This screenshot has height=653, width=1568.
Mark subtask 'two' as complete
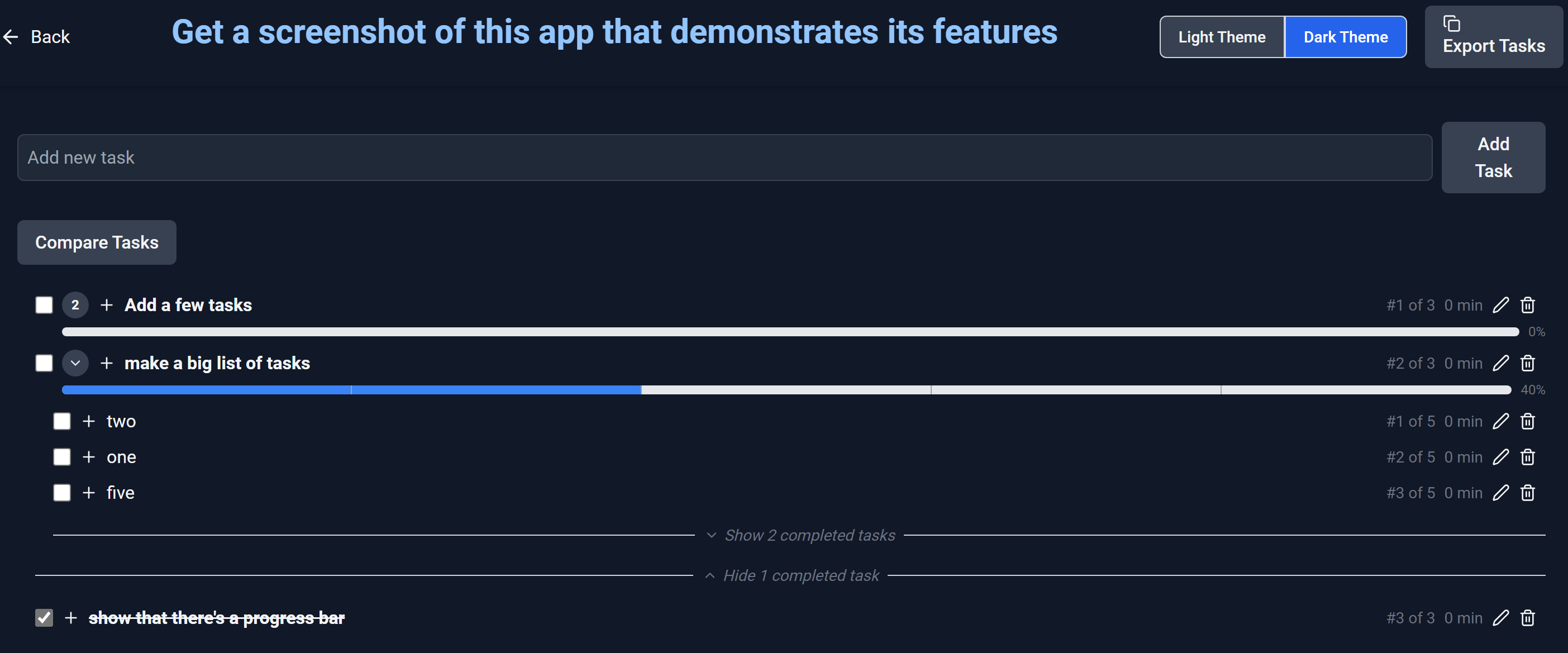point(62,421)
